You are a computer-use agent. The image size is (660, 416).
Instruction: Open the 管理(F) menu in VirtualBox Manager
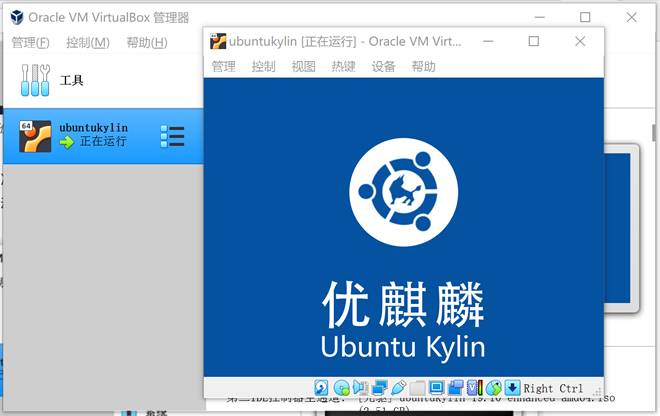(30, 43)
